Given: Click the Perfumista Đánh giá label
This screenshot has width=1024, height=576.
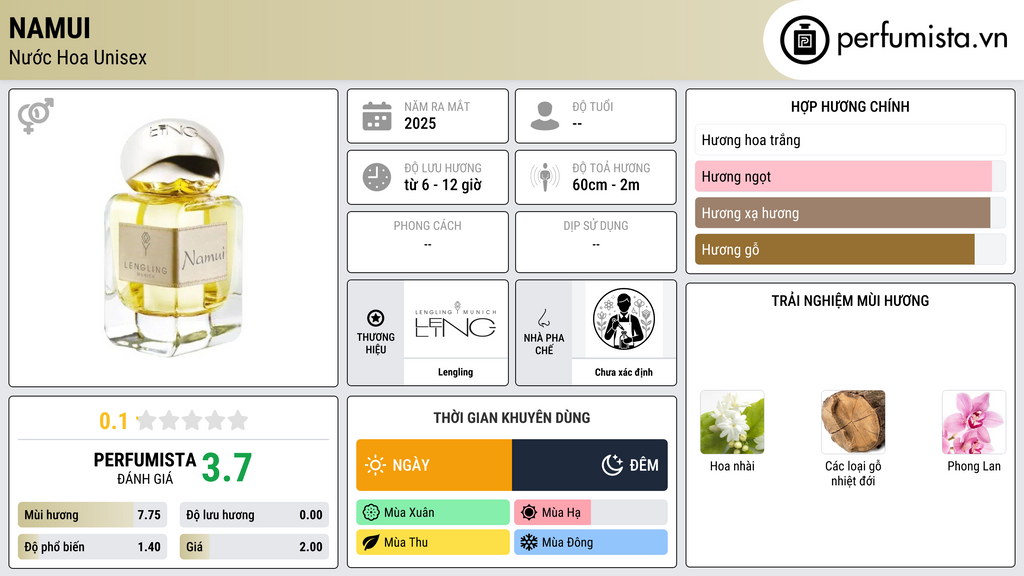Looking at the screenshot, I should coord(145,468).
